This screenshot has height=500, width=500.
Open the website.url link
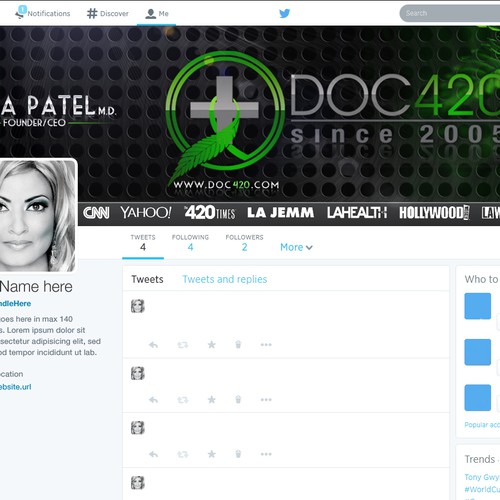(15, 387)
